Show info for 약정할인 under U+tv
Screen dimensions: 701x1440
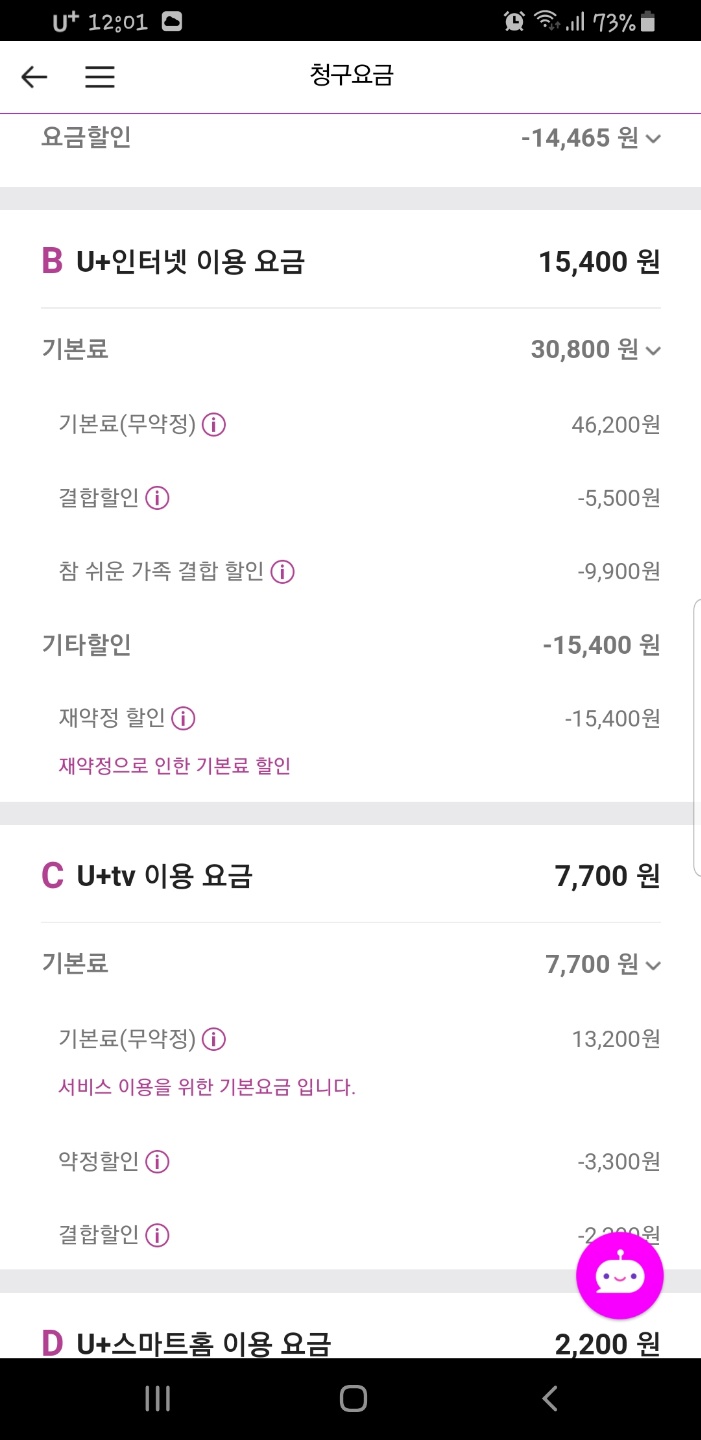(x=157, y=1162)
